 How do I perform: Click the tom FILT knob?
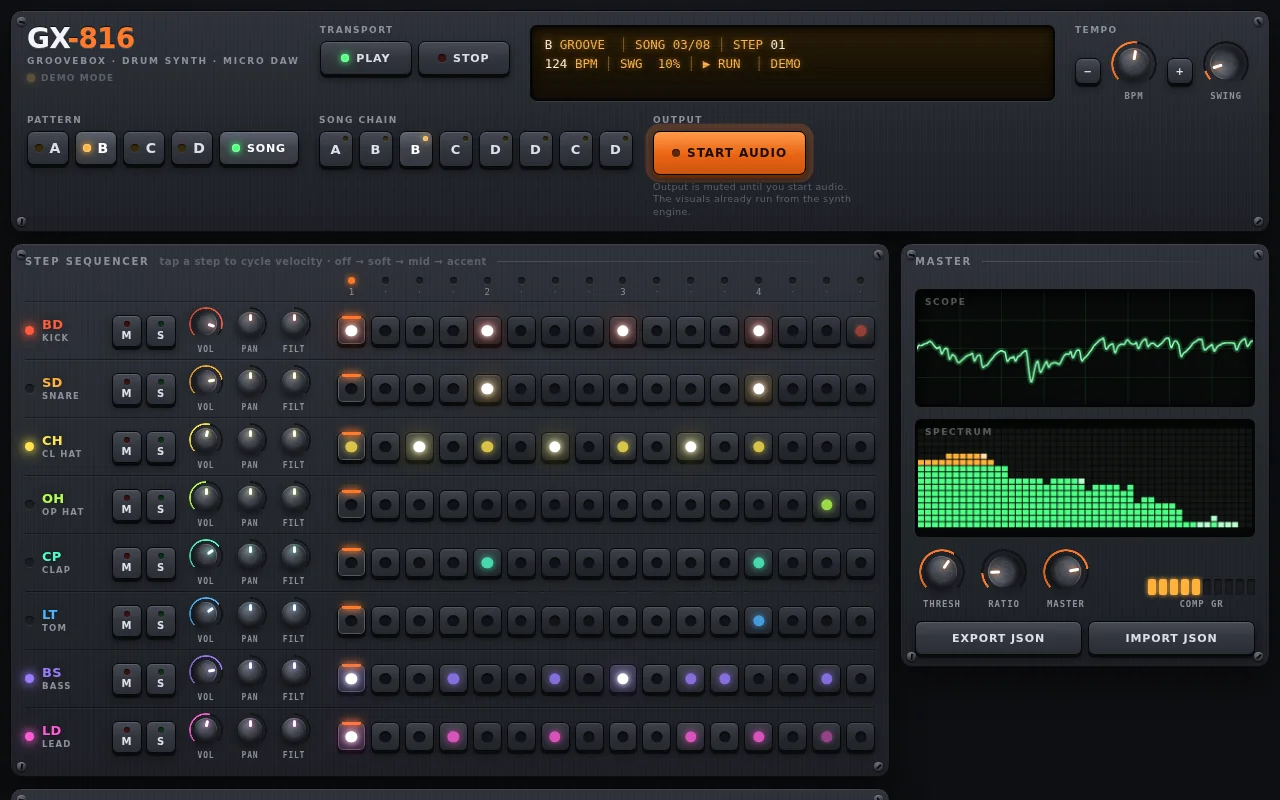(294, 612)
